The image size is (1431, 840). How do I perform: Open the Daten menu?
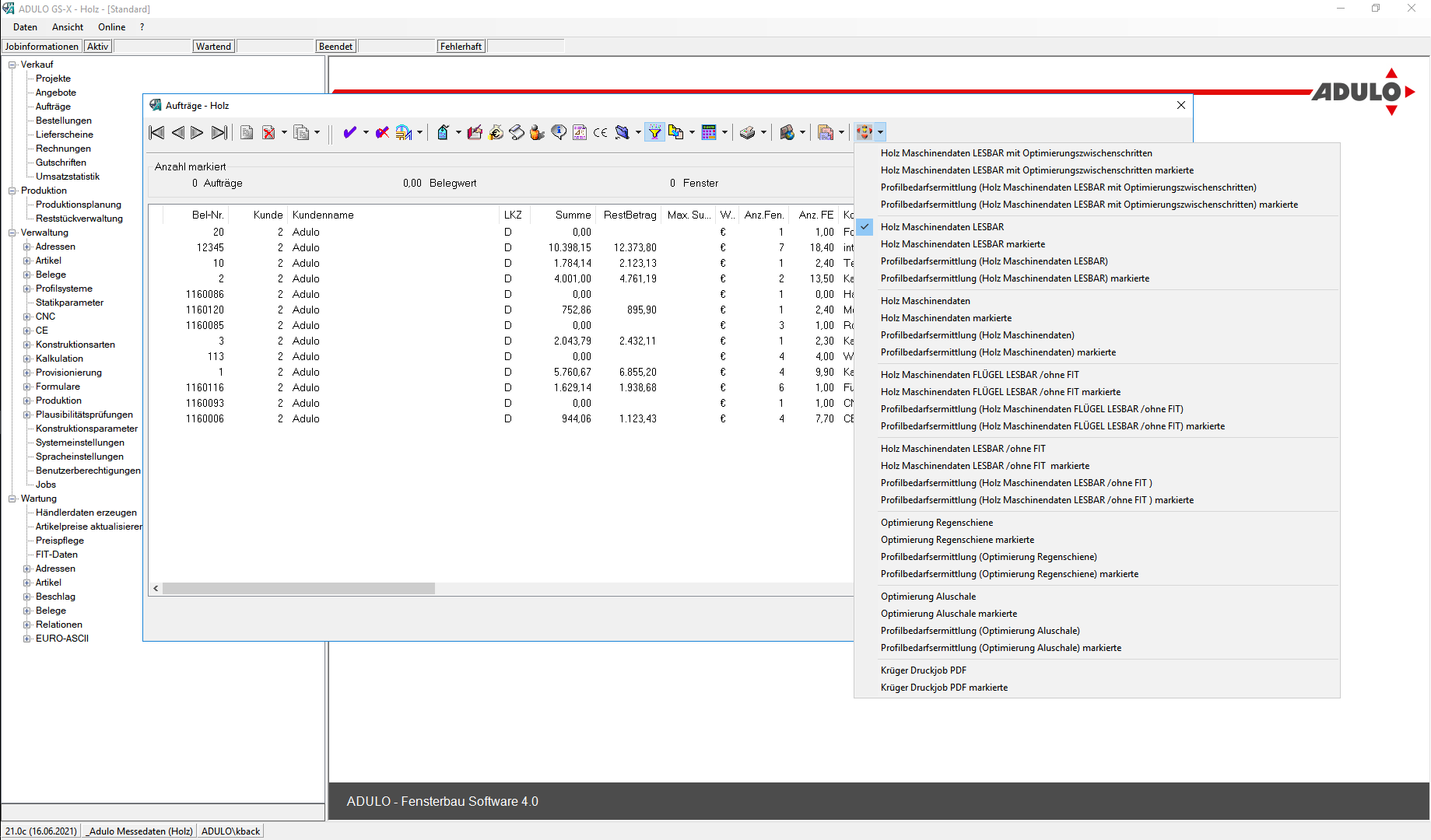(25, 27)
